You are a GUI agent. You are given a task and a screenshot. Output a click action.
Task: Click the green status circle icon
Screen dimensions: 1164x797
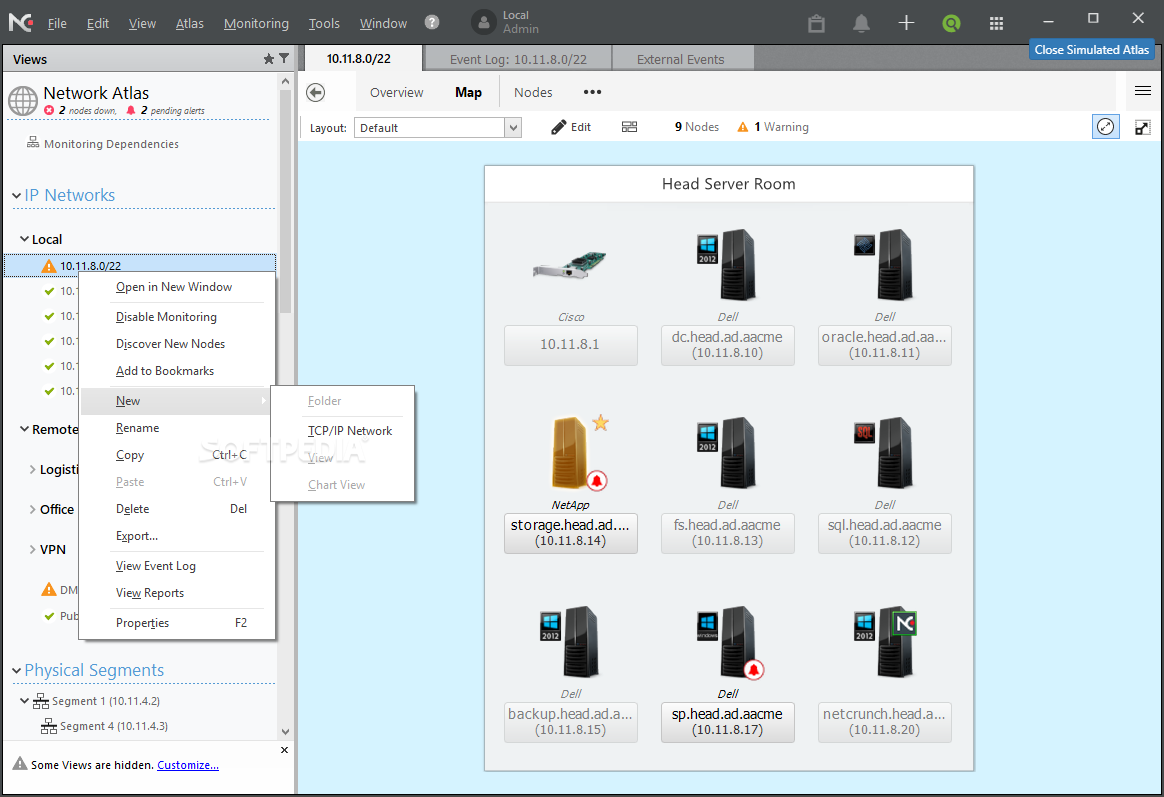(951, 23)
